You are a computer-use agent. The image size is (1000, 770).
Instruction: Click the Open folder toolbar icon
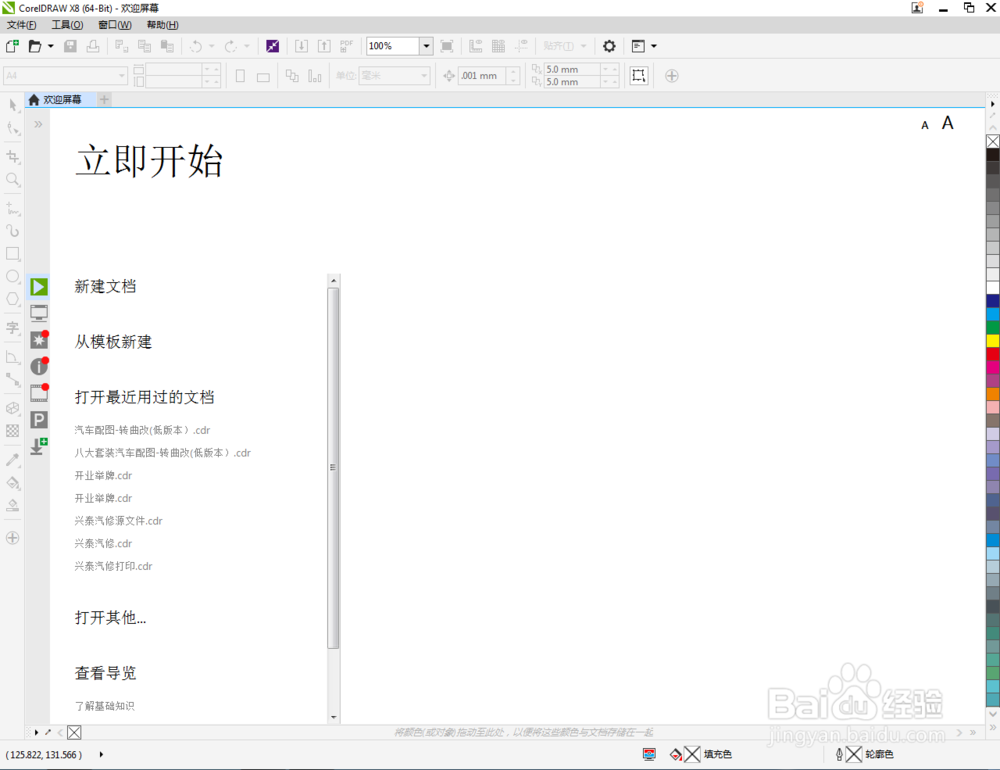click(35, 46)
